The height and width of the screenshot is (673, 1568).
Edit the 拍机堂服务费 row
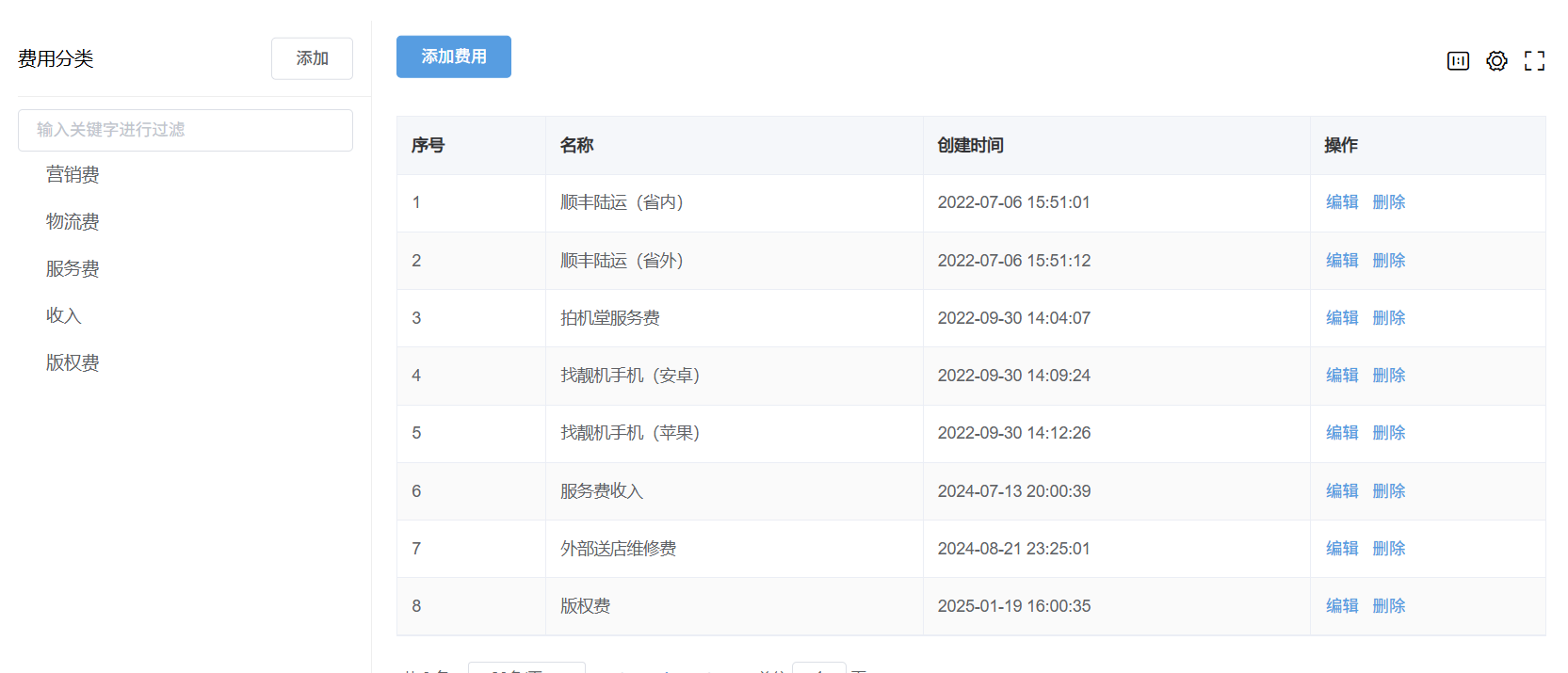pos(1341,318)
